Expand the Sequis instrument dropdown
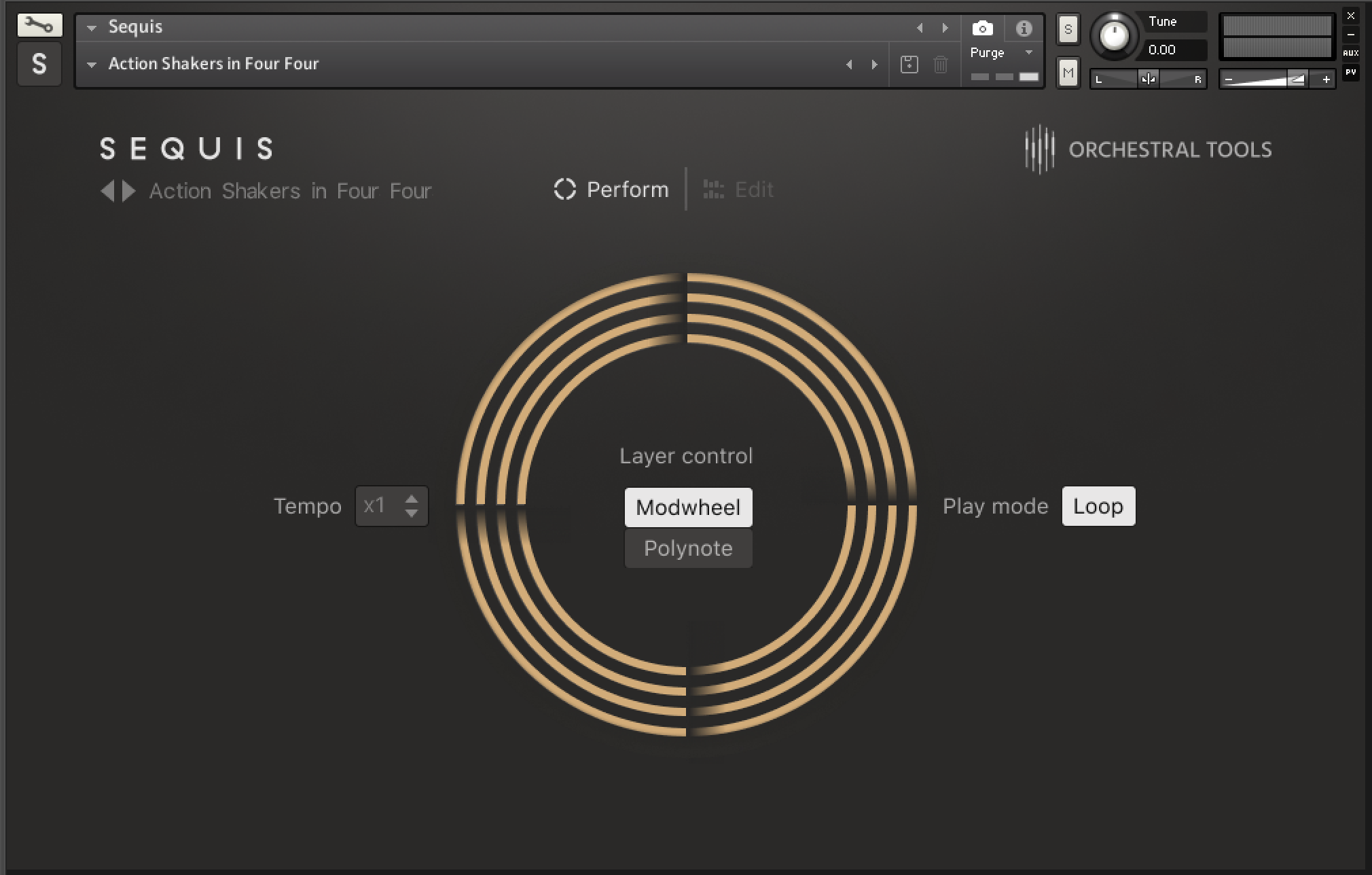Viewport: 1372px width, 875px height. coord(92,28)
